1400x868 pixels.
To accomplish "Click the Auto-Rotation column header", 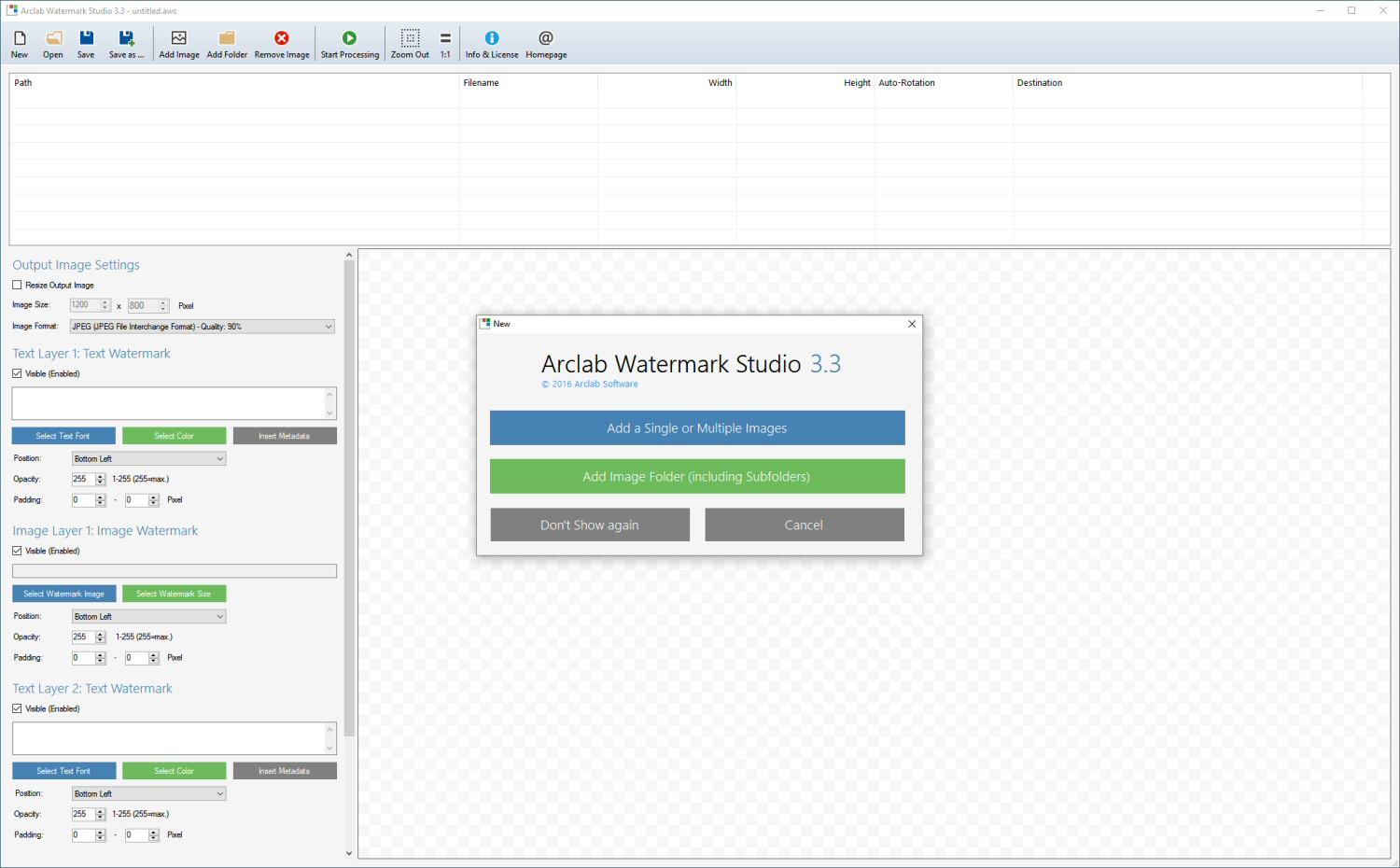I will [944, 83].
